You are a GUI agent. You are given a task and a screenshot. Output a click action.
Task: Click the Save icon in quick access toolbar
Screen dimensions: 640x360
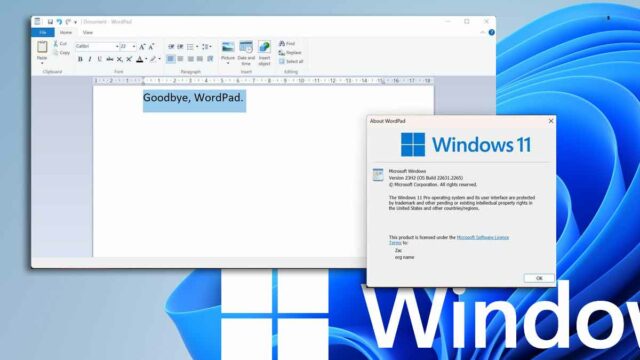tap(50, 22)
